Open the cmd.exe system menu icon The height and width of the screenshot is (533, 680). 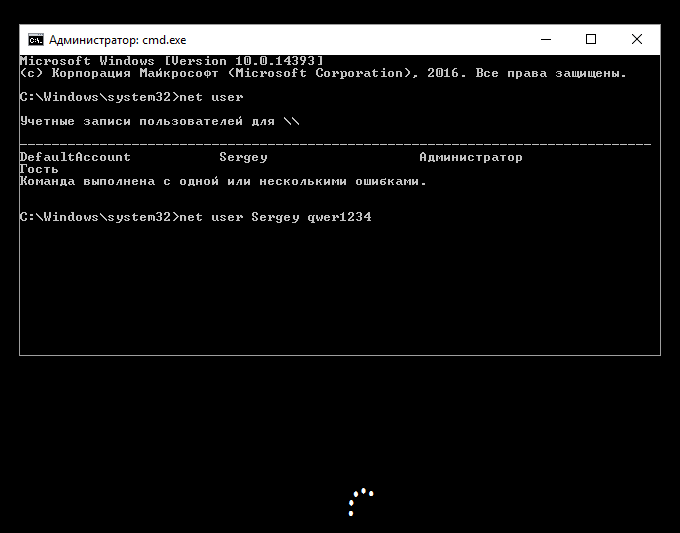pos(36,40)
